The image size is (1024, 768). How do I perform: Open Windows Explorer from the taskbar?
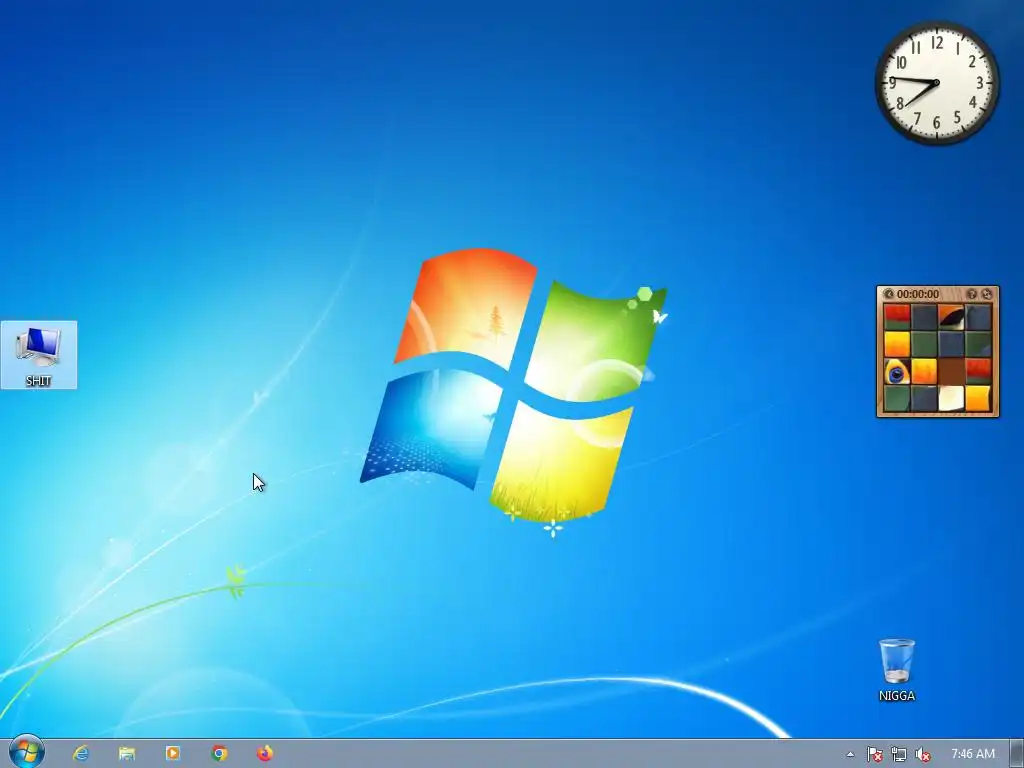click(x=127, y=754)
